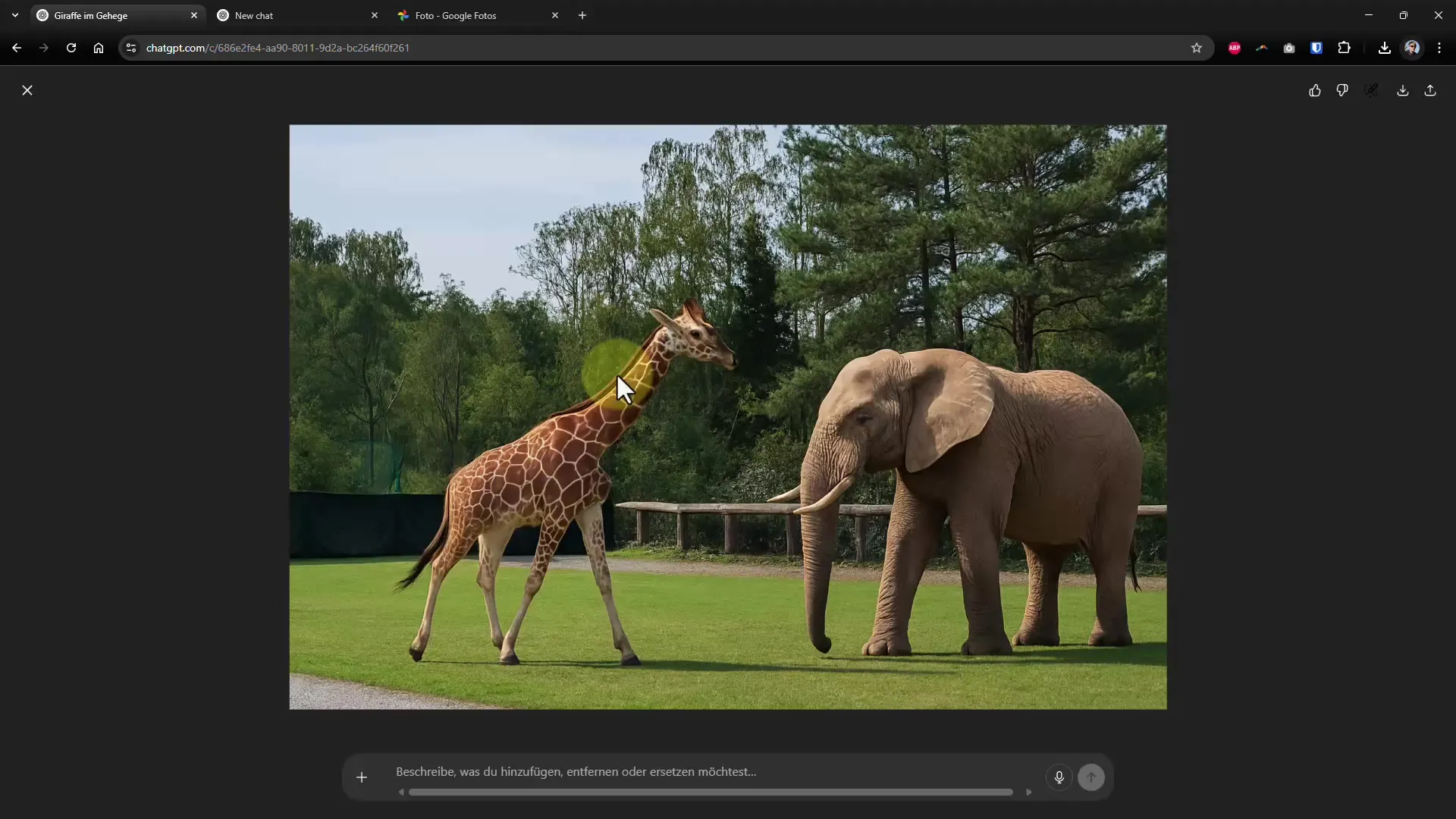Minimize the browser window
The height and width of the screenshot is (819, 1456).
(x=1369, y=15)
